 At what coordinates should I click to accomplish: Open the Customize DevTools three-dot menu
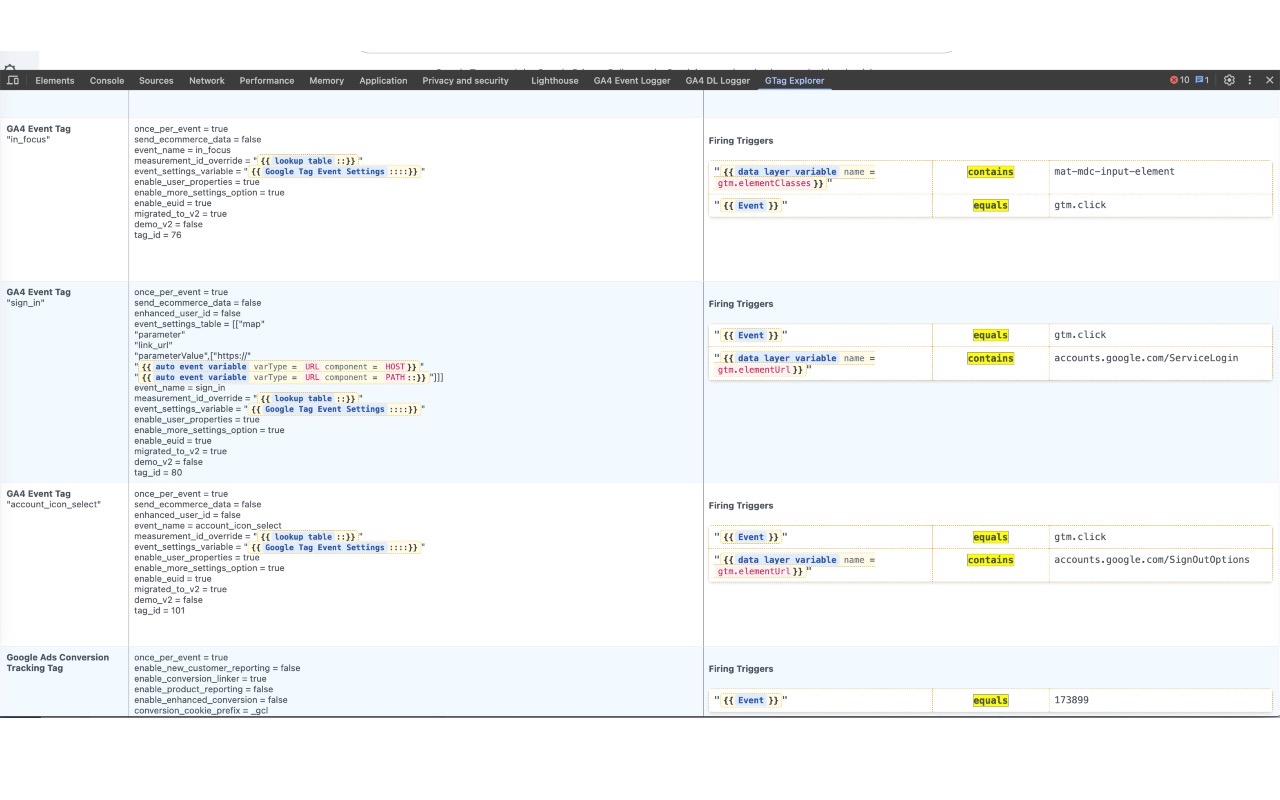1249,80
